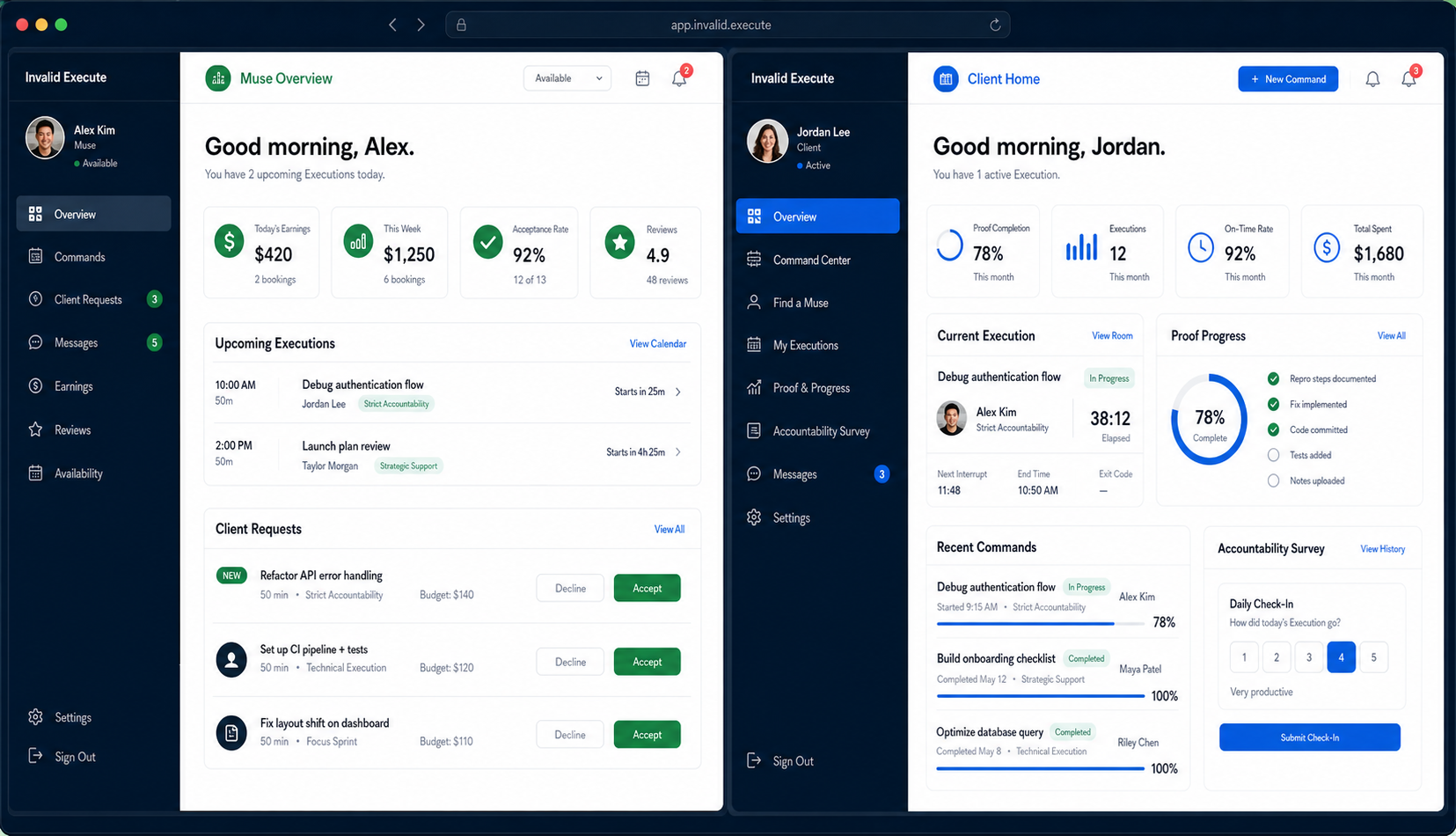Open the View History link
Viewport: 1456px width, 836px height.
pyautogui.click(x=1382, y=549)
